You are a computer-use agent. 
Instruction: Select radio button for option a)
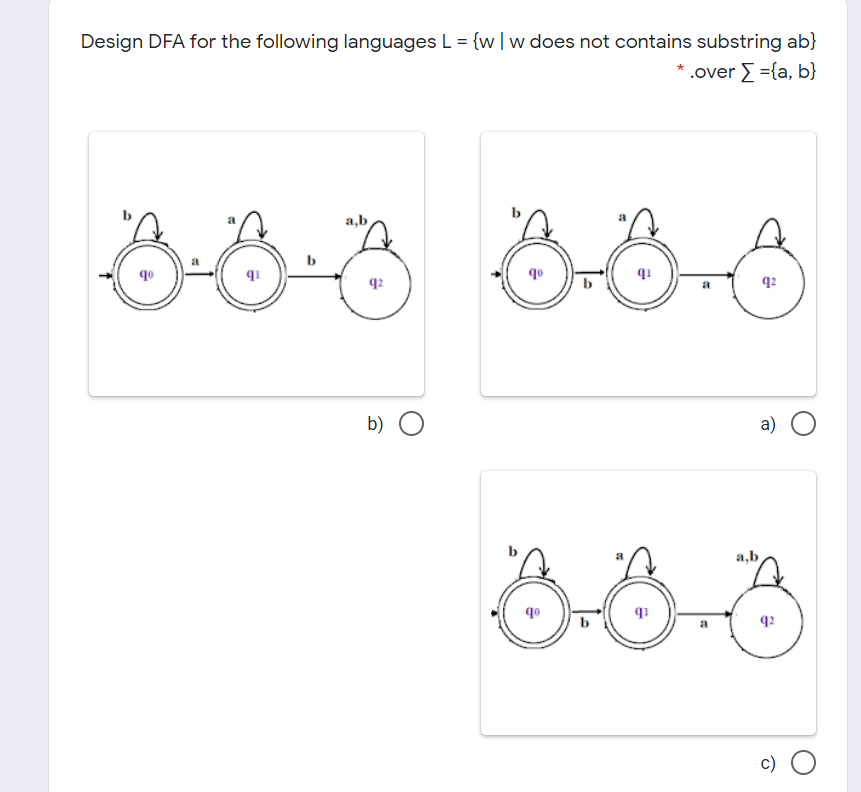point(803,423)
